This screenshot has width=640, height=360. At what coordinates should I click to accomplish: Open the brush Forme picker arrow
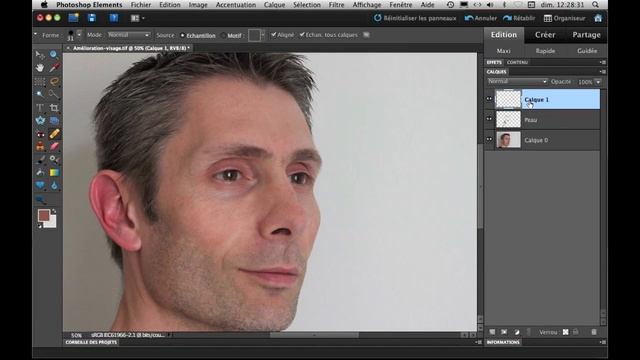click(x=79, y=35)
